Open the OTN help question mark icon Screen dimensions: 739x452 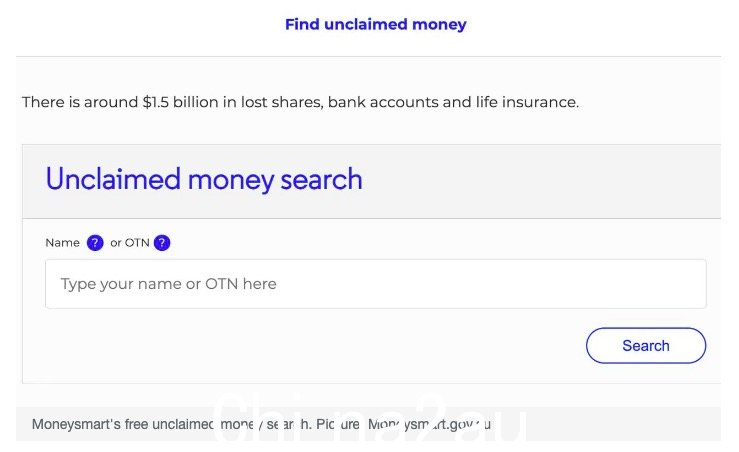click(x=162, y=243)
